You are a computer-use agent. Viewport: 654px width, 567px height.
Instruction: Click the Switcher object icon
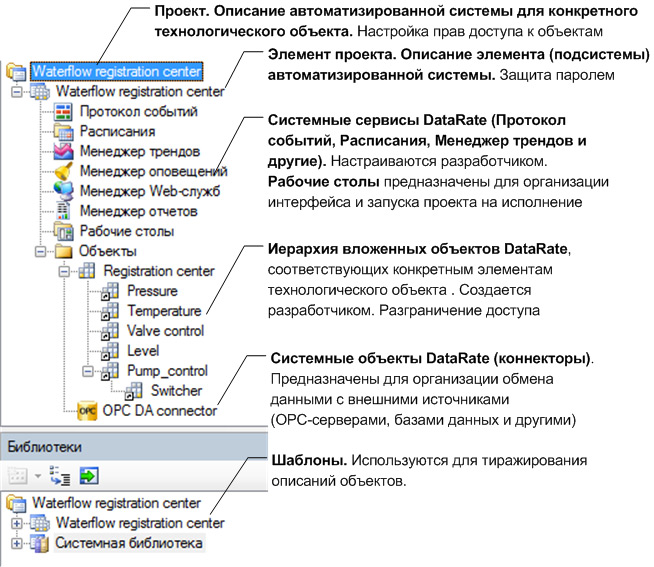point(134,391)
